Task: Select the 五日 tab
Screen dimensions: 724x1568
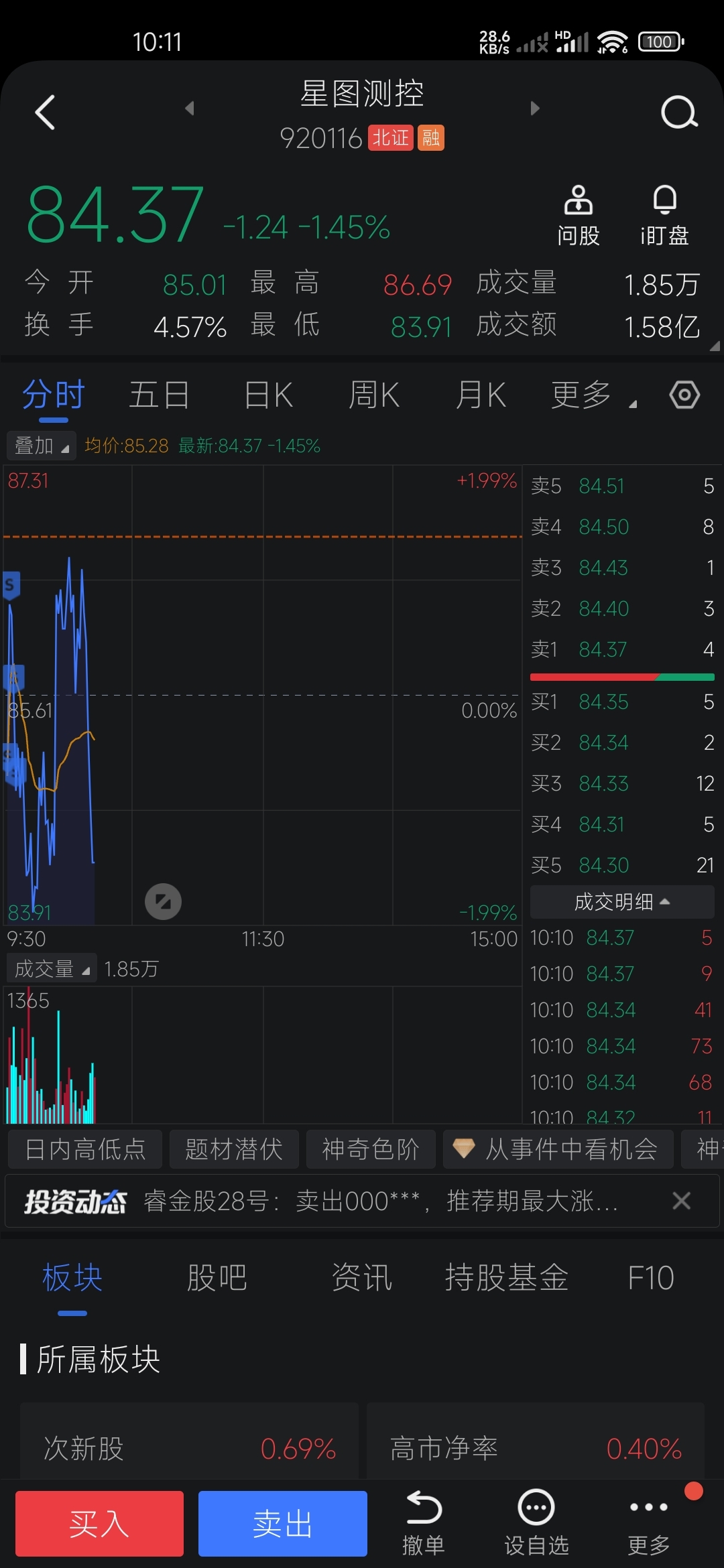Action: point(160,395)
